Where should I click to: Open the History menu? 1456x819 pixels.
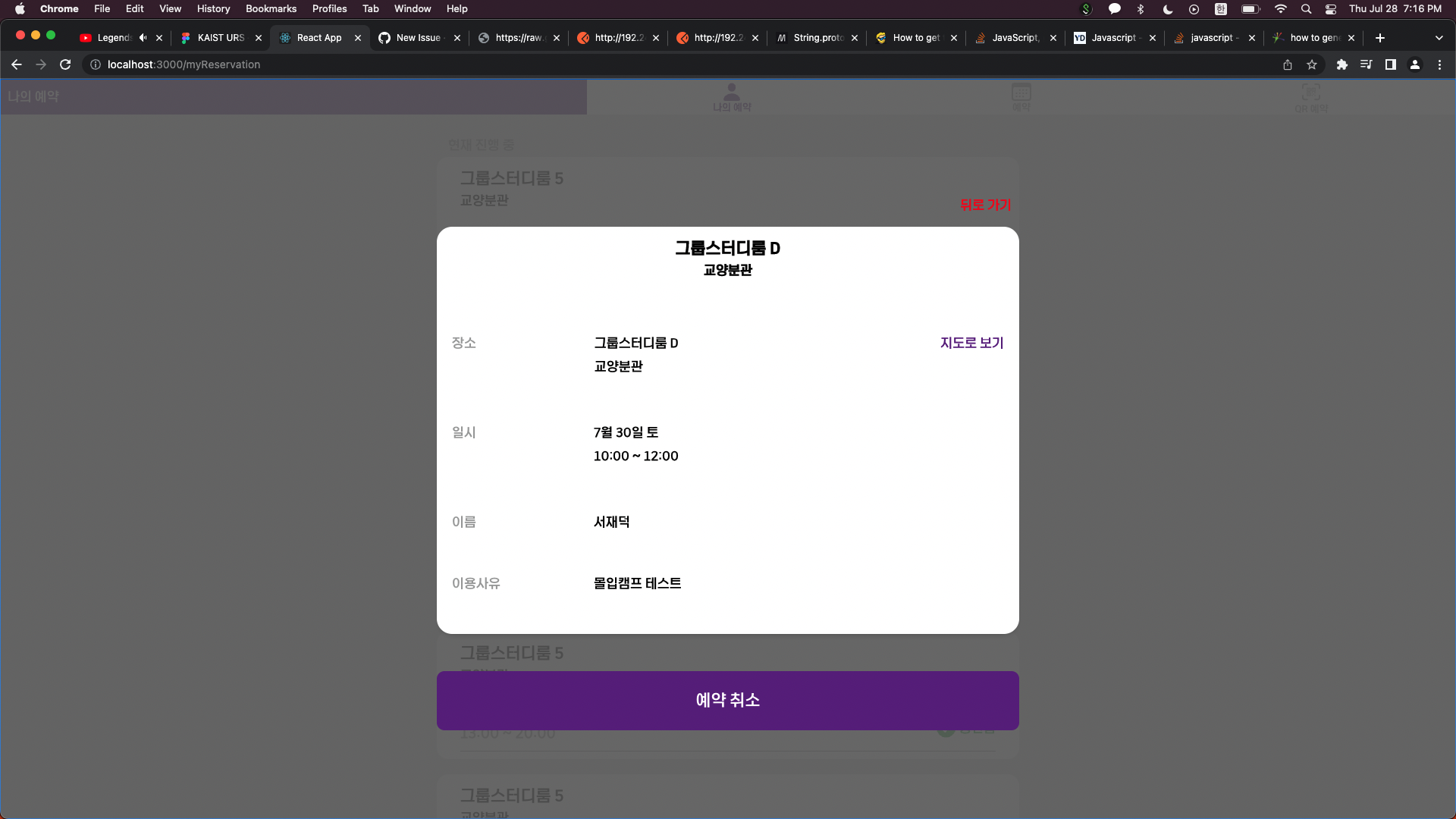[x=213, y=8]
